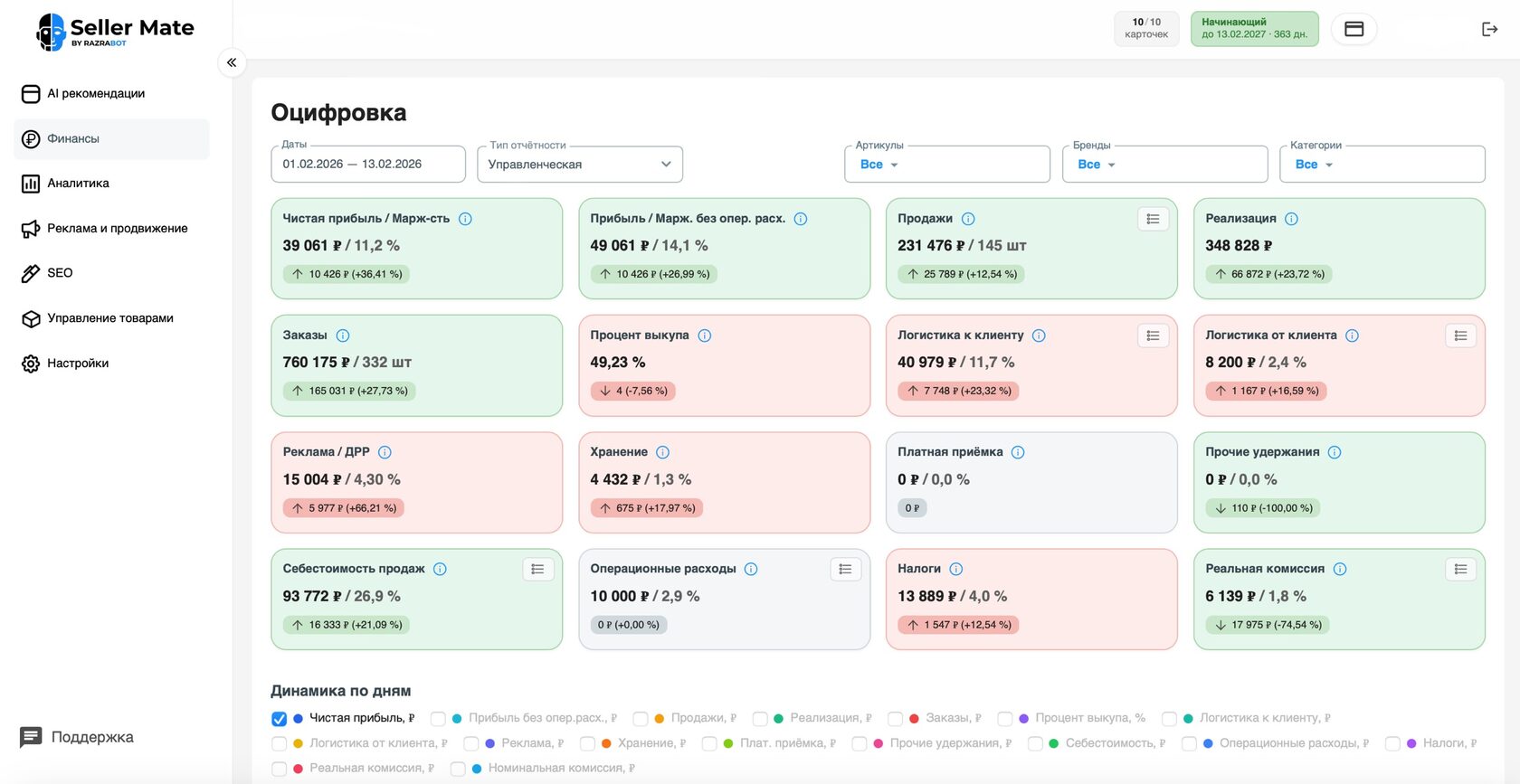
Task: Open the payment card icon button
Action: click(1354, 29)
